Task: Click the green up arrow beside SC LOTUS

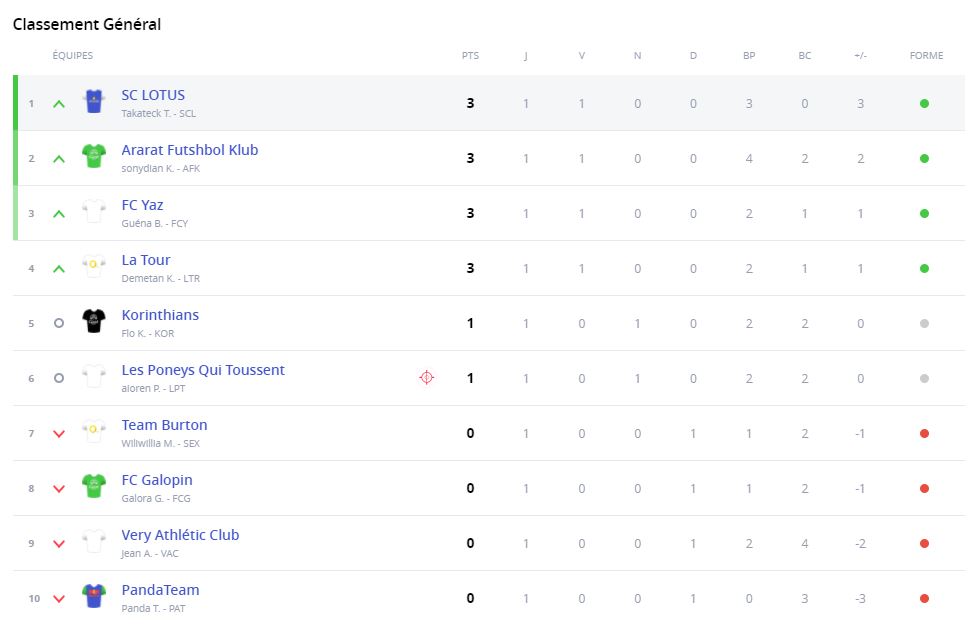Action: click(x=59, y=103)
